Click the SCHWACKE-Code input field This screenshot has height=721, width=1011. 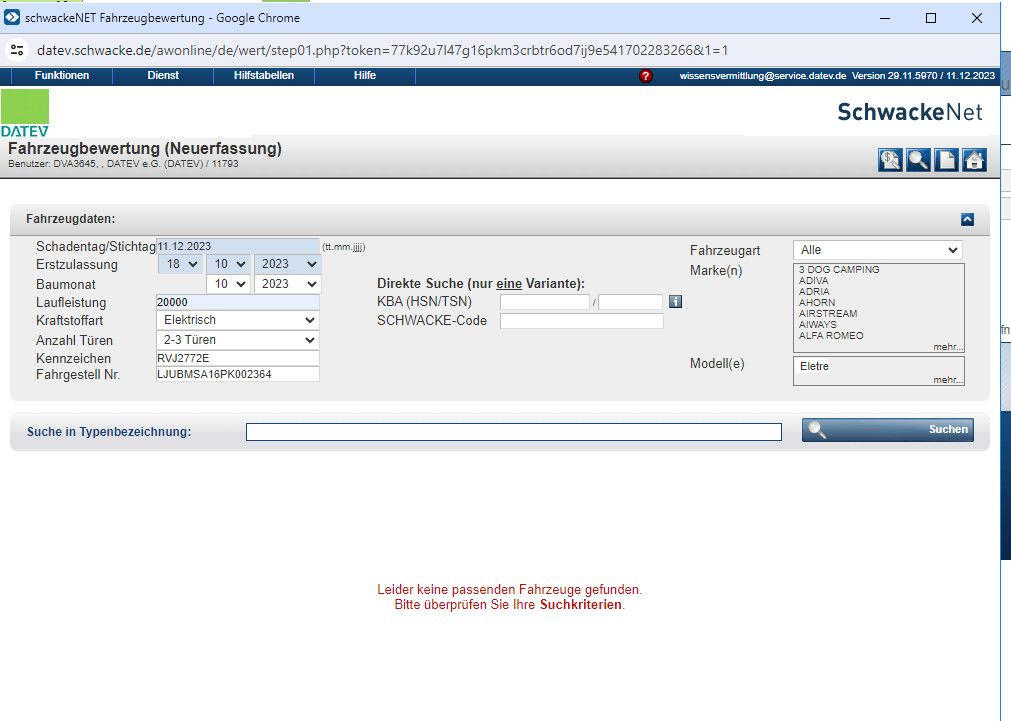tap(581, 321)
